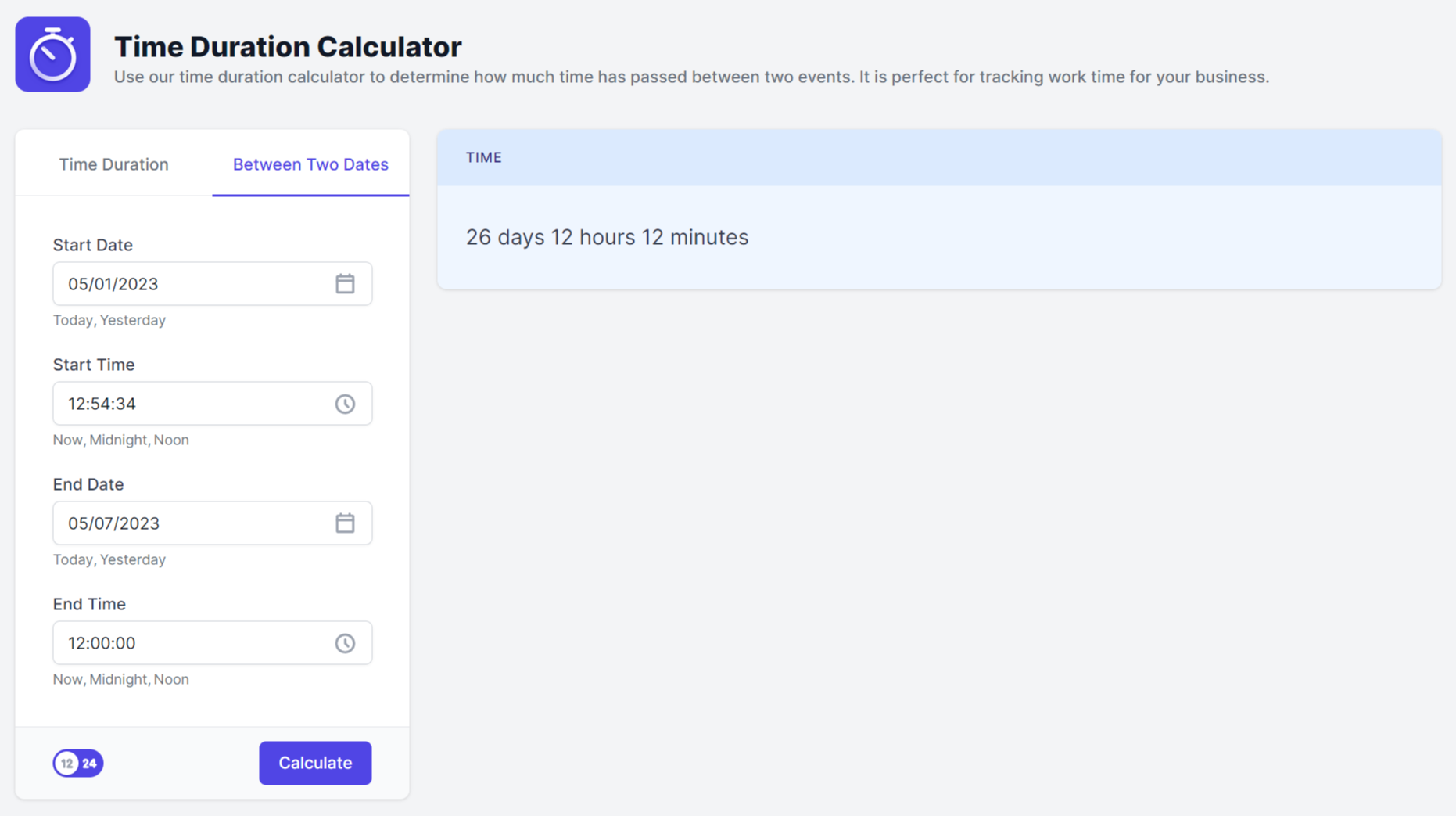
Task: Set Start Time to Noon
Action: [171, 440]
